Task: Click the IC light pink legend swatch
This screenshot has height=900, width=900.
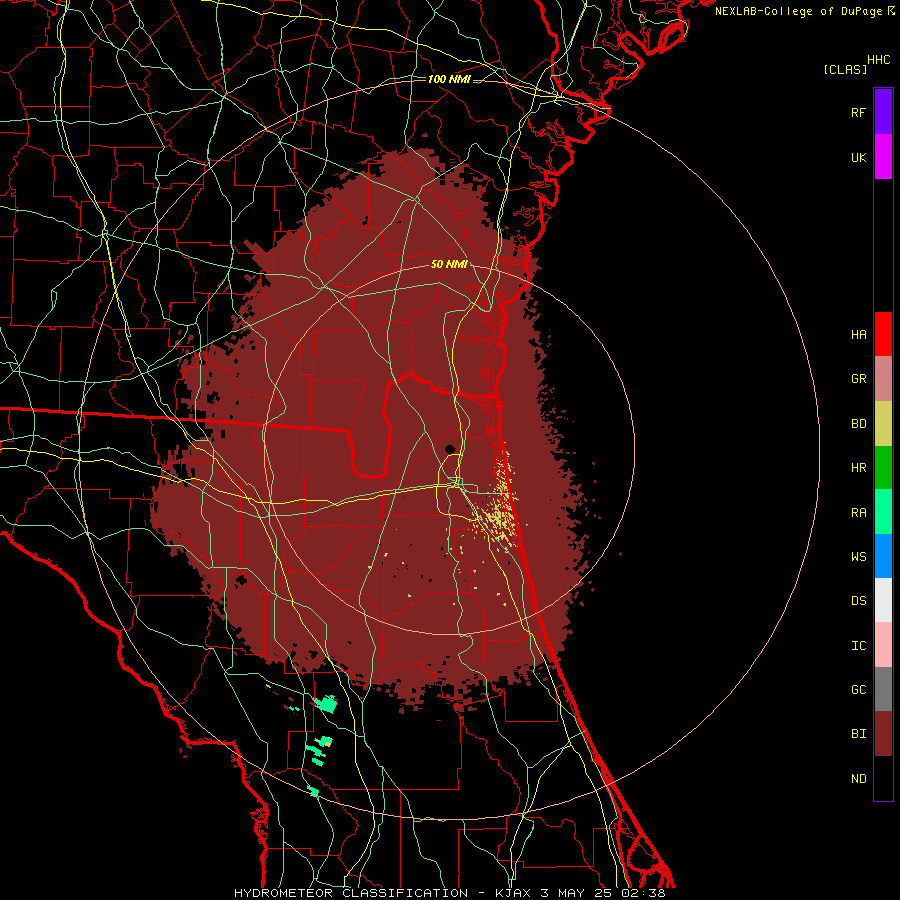Action: tap(883, 645)
